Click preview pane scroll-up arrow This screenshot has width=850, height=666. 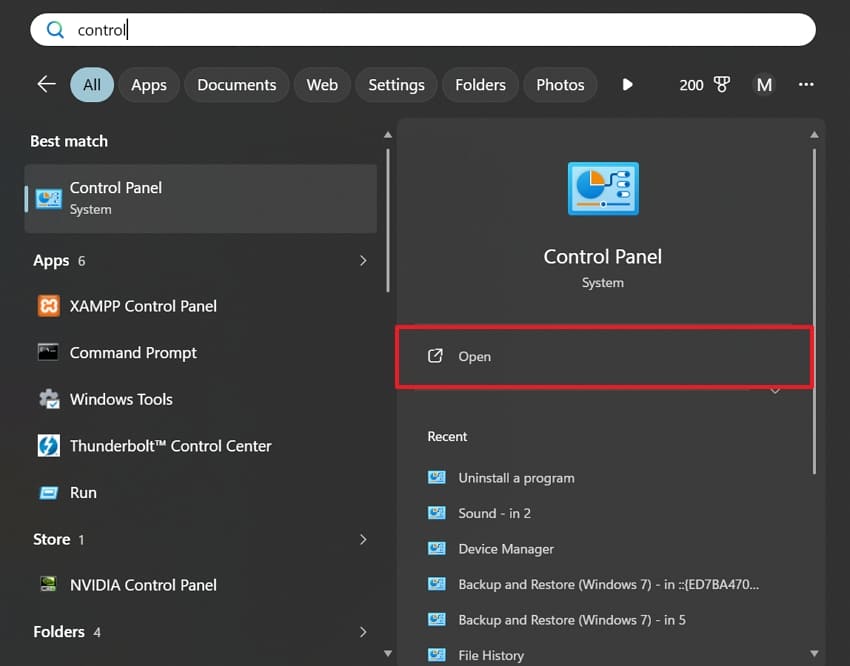pyautogui.click(x=814, y=134)
